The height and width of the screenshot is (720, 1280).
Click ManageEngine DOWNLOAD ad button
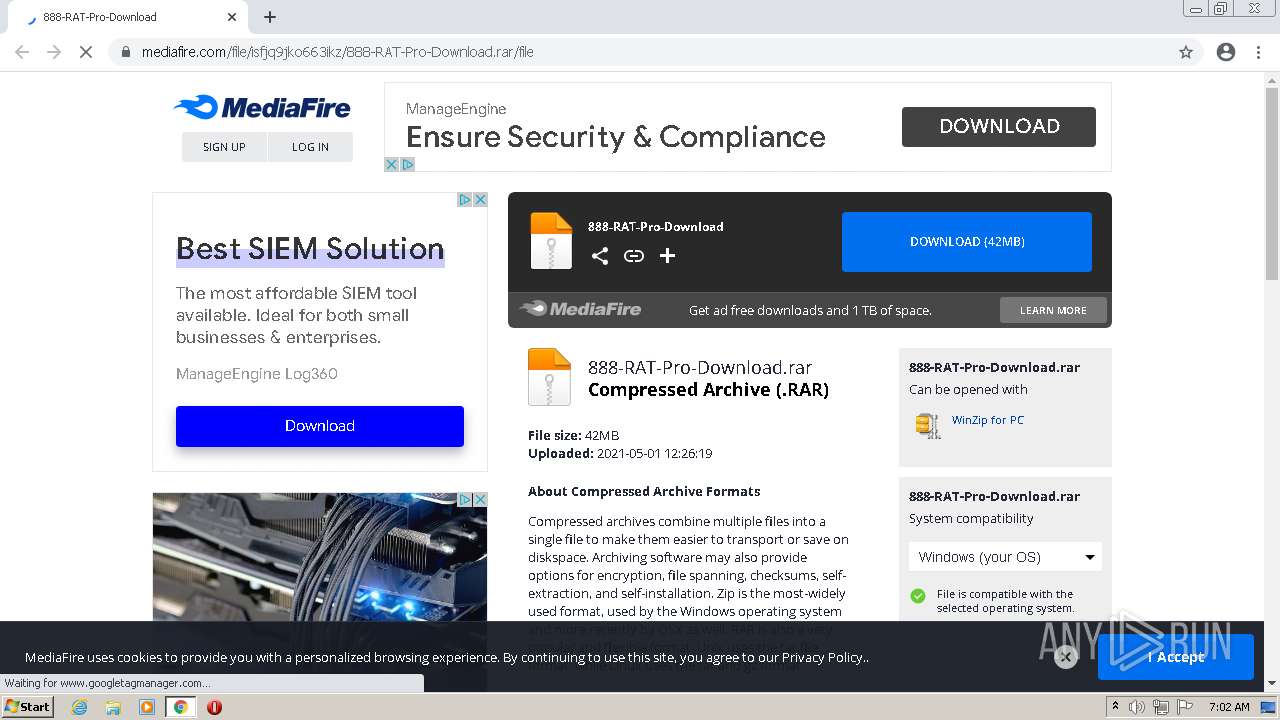coord(999,127)
